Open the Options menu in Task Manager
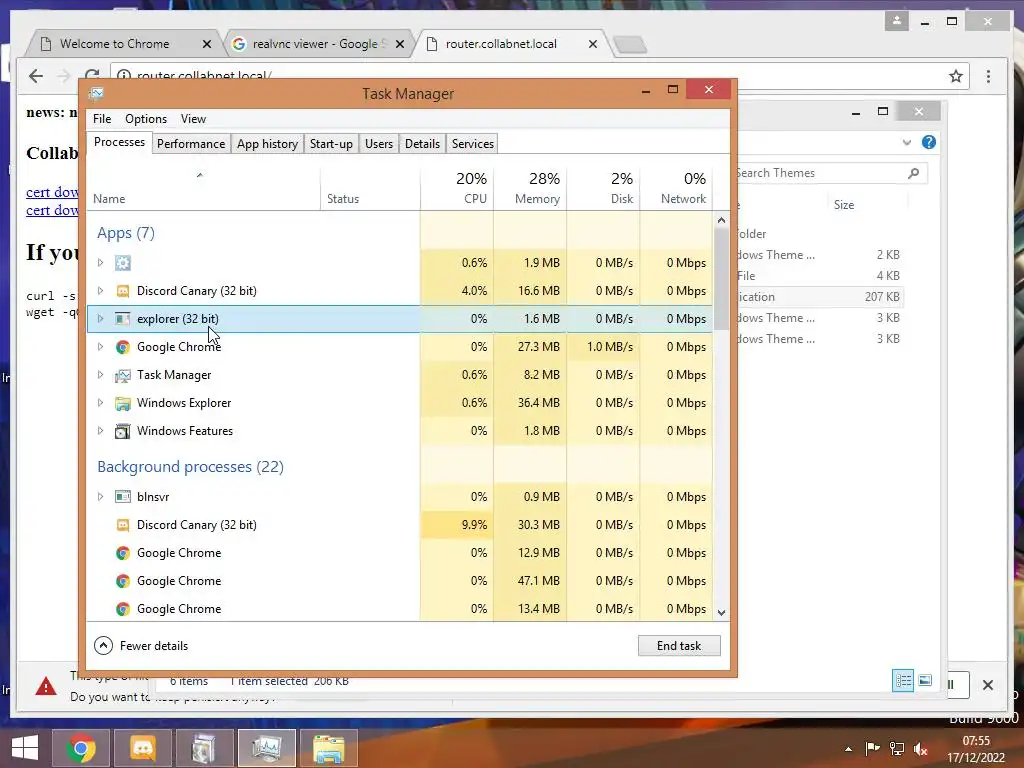 [146, 119]
